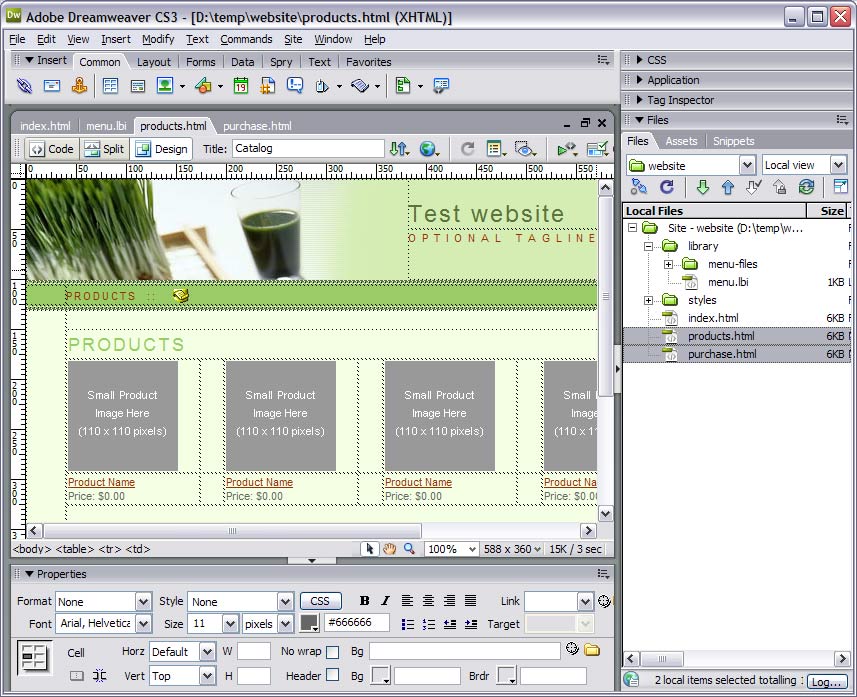
Task: Select the Zoom tool in status bar
Action: tap(409, 549)
